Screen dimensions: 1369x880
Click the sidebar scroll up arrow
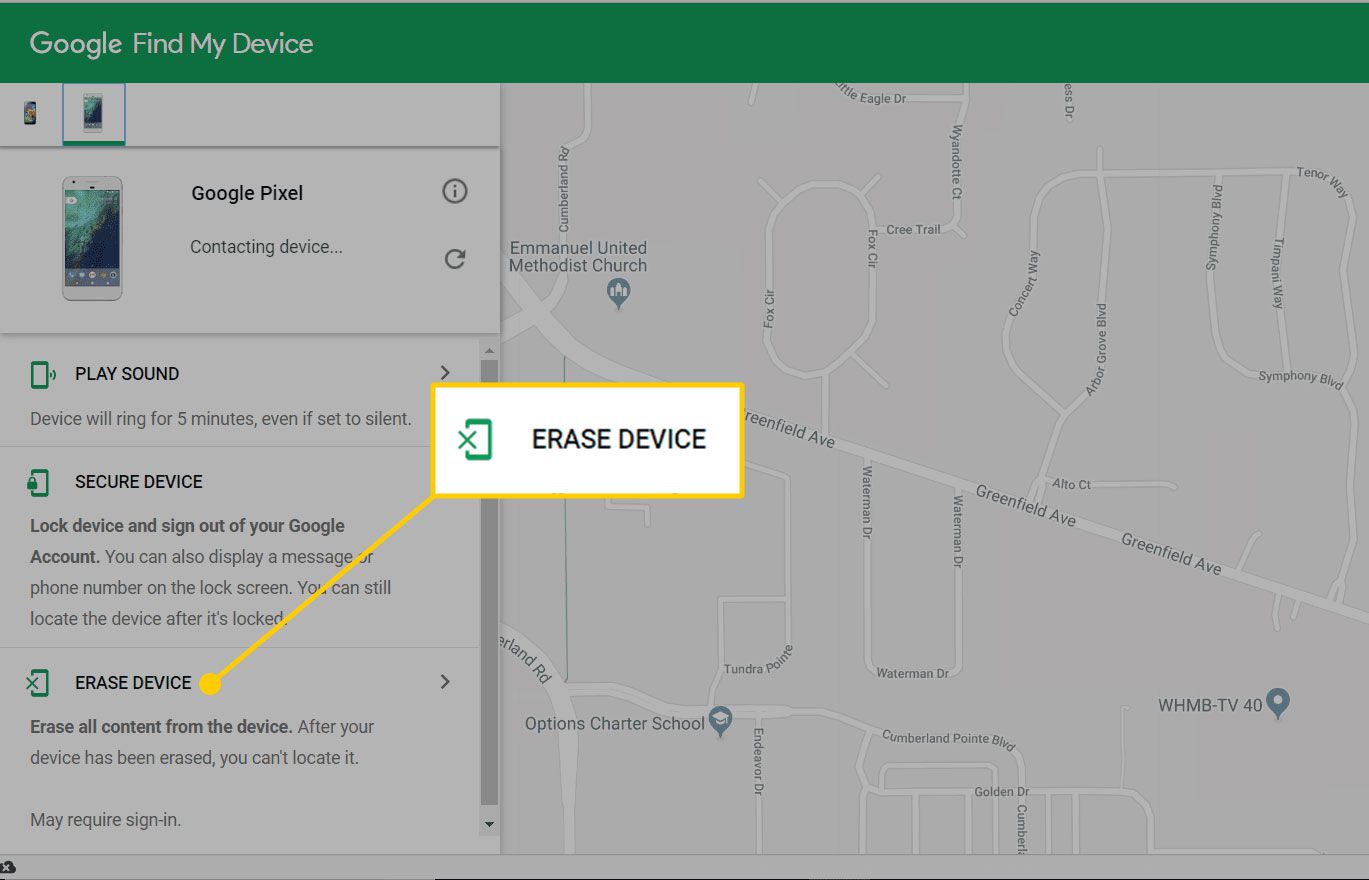point(489,350)
